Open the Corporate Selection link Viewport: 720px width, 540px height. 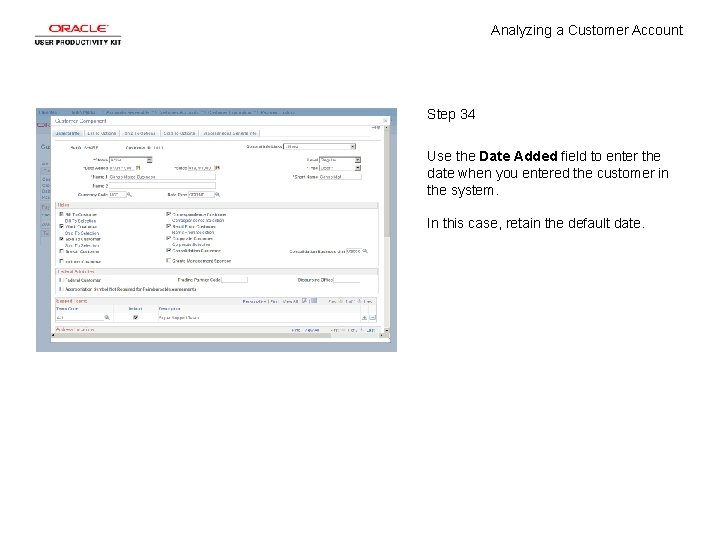pyautogui.click(x=191, y=245)
